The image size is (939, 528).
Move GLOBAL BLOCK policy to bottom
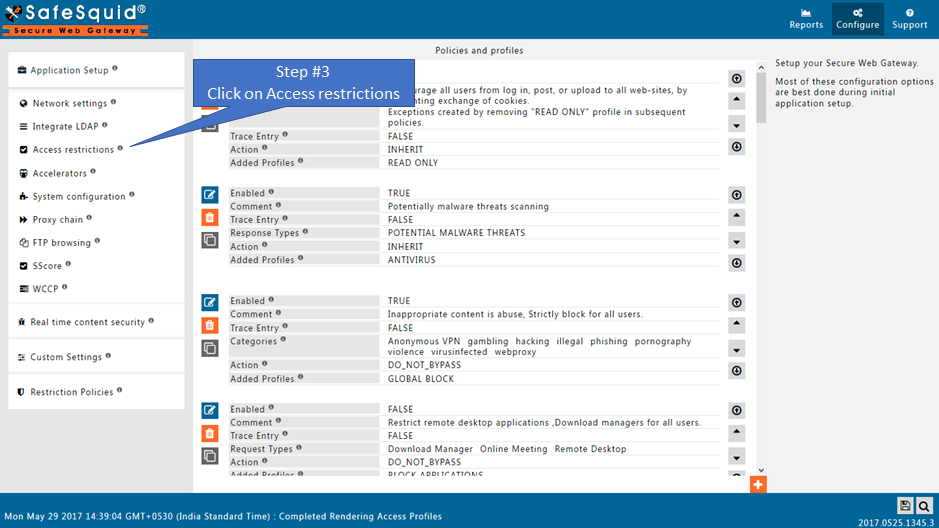(737, 371)
